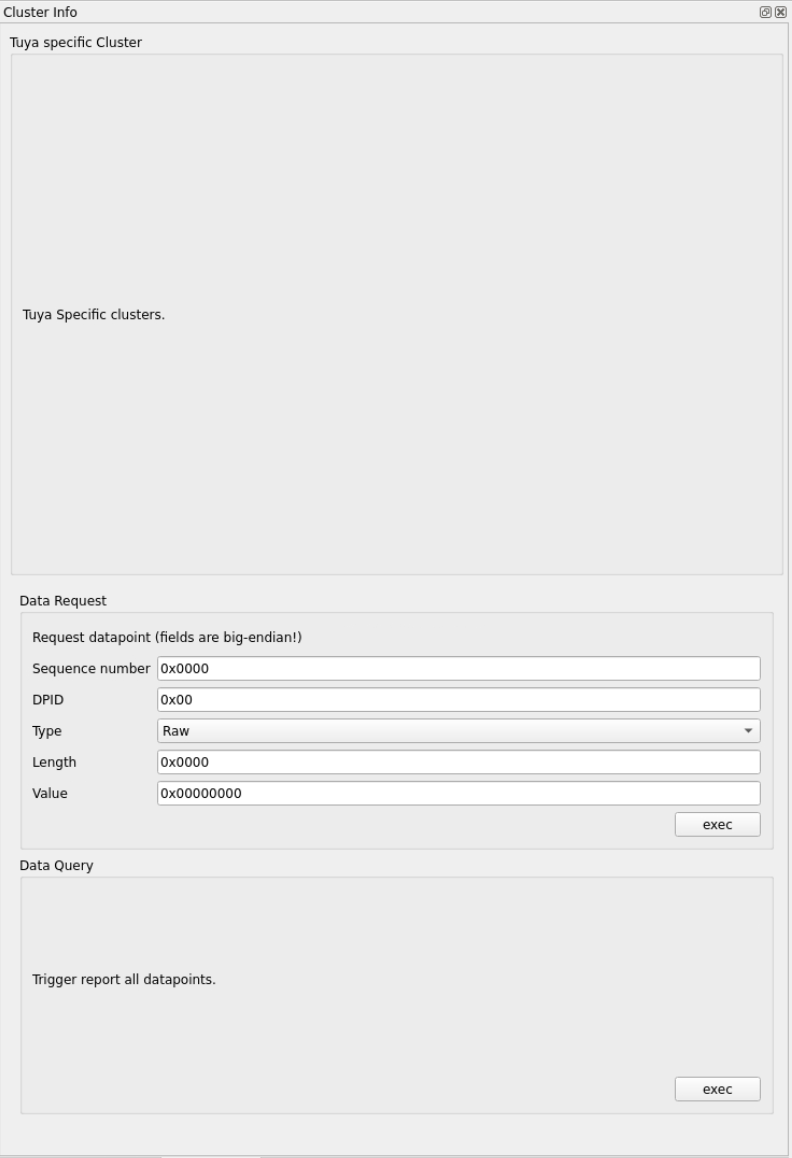Select the Length field showing 0x0000
This screenshot has height=1158, width=792.
[x=457, y=762]
